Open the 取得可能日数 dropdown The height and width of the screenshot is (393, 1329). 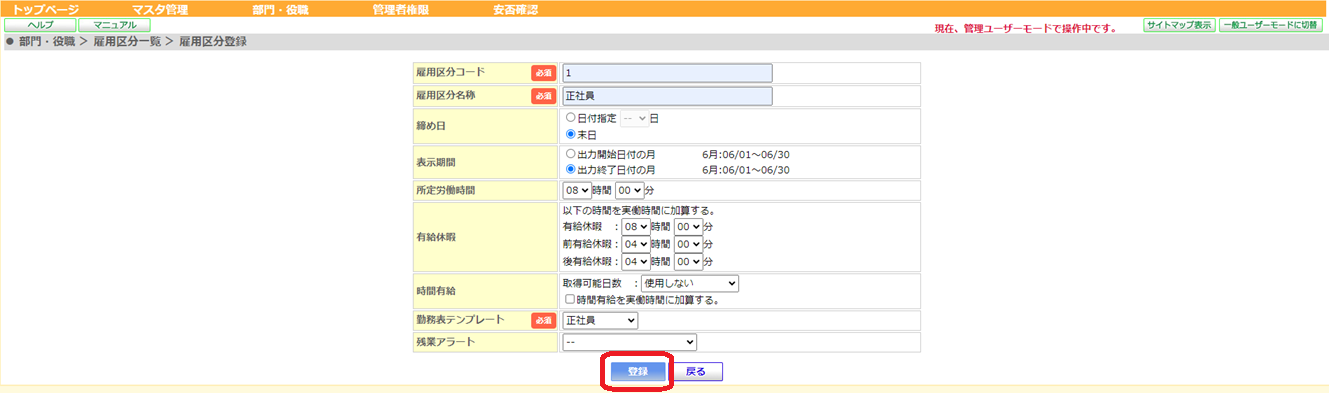point(689,284)
